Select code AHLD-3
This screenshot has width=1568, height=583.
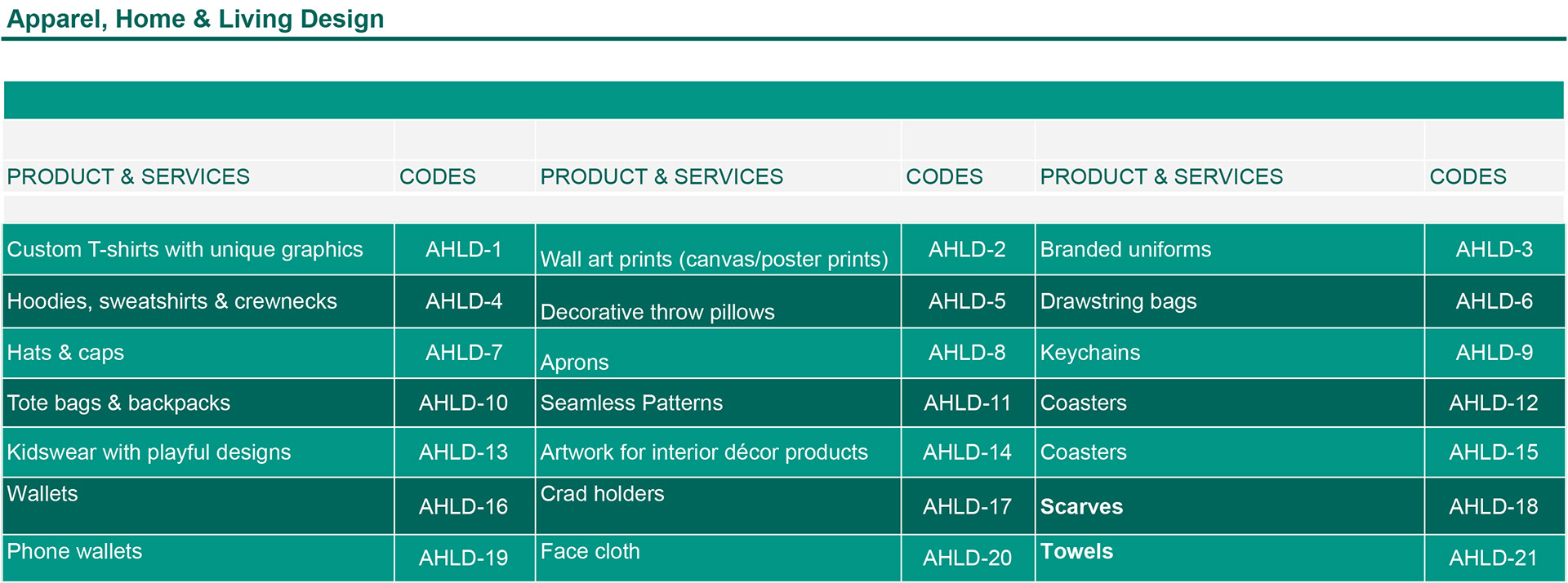click(1494, 250)
